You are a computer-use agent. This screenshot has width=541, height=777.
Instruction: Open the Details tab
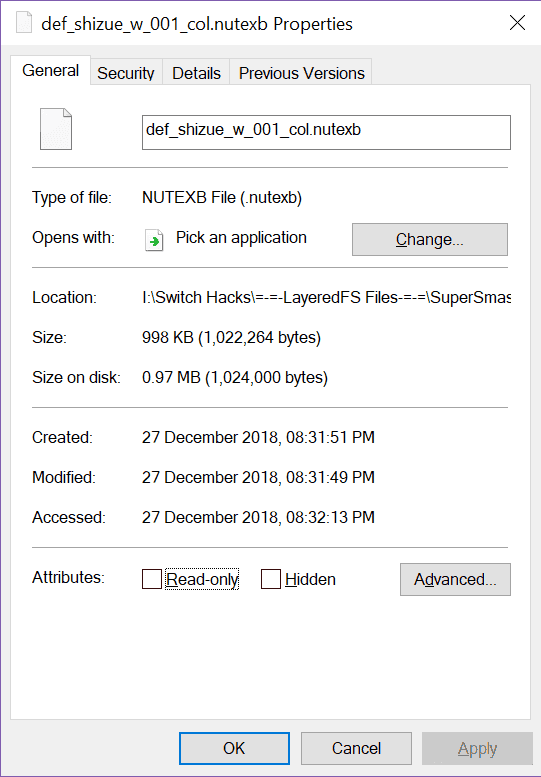pos(196,73)
